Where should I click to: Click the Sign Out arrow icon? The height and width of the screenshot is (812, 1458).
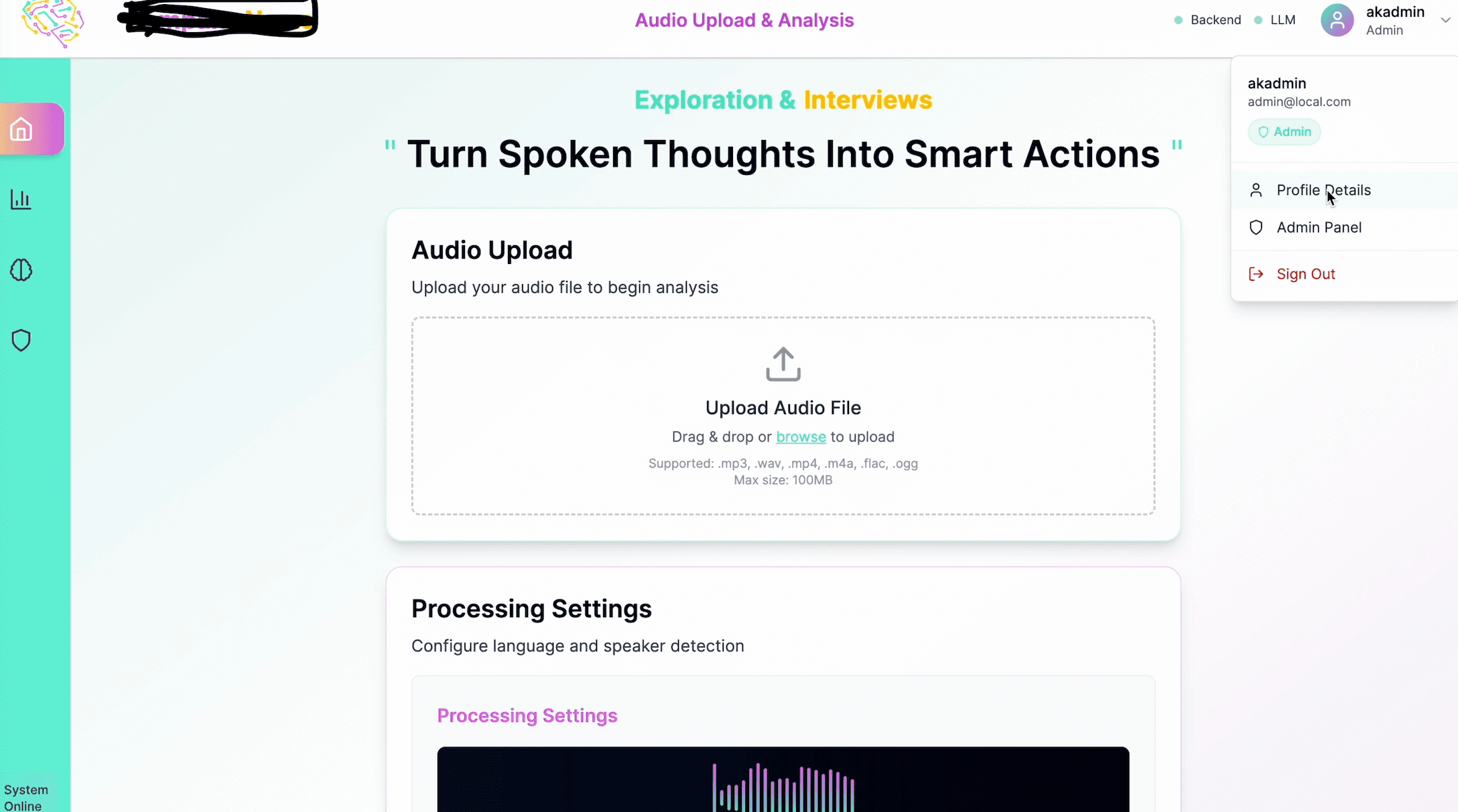click(x=1256, y=274)
